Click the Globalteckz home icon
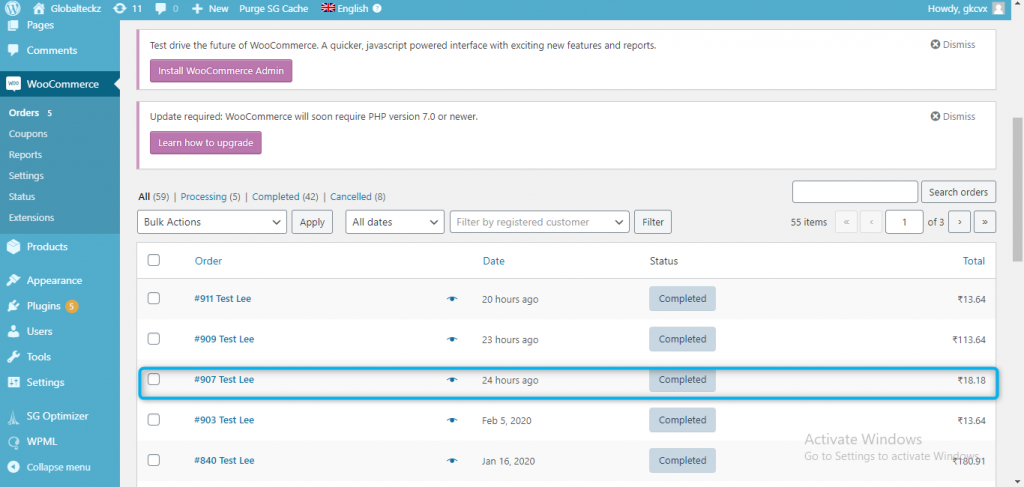 pos(39,8)
